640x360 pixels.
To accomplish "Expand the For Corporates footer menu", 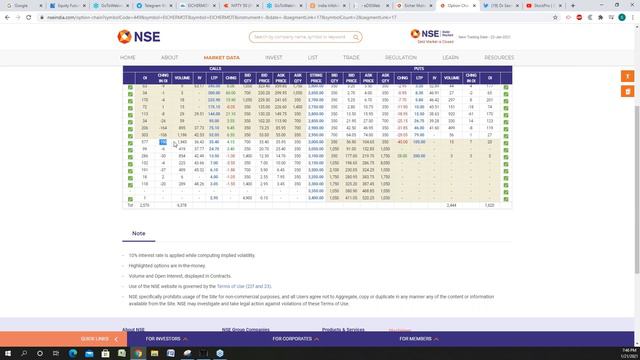I will tap(296, 339).
